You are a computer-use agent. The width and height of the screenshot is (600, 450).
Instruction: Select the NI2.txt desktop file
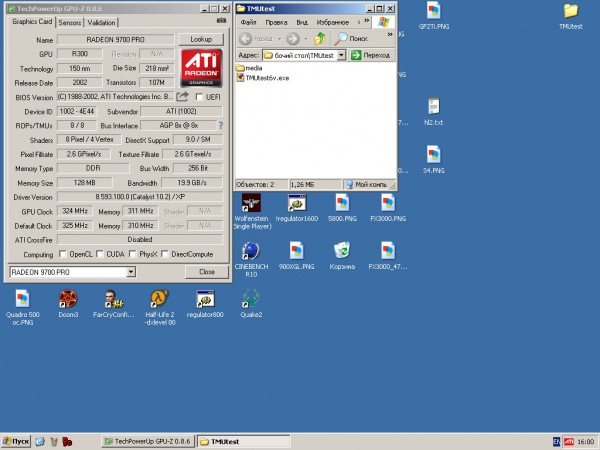tap(434, 111)
